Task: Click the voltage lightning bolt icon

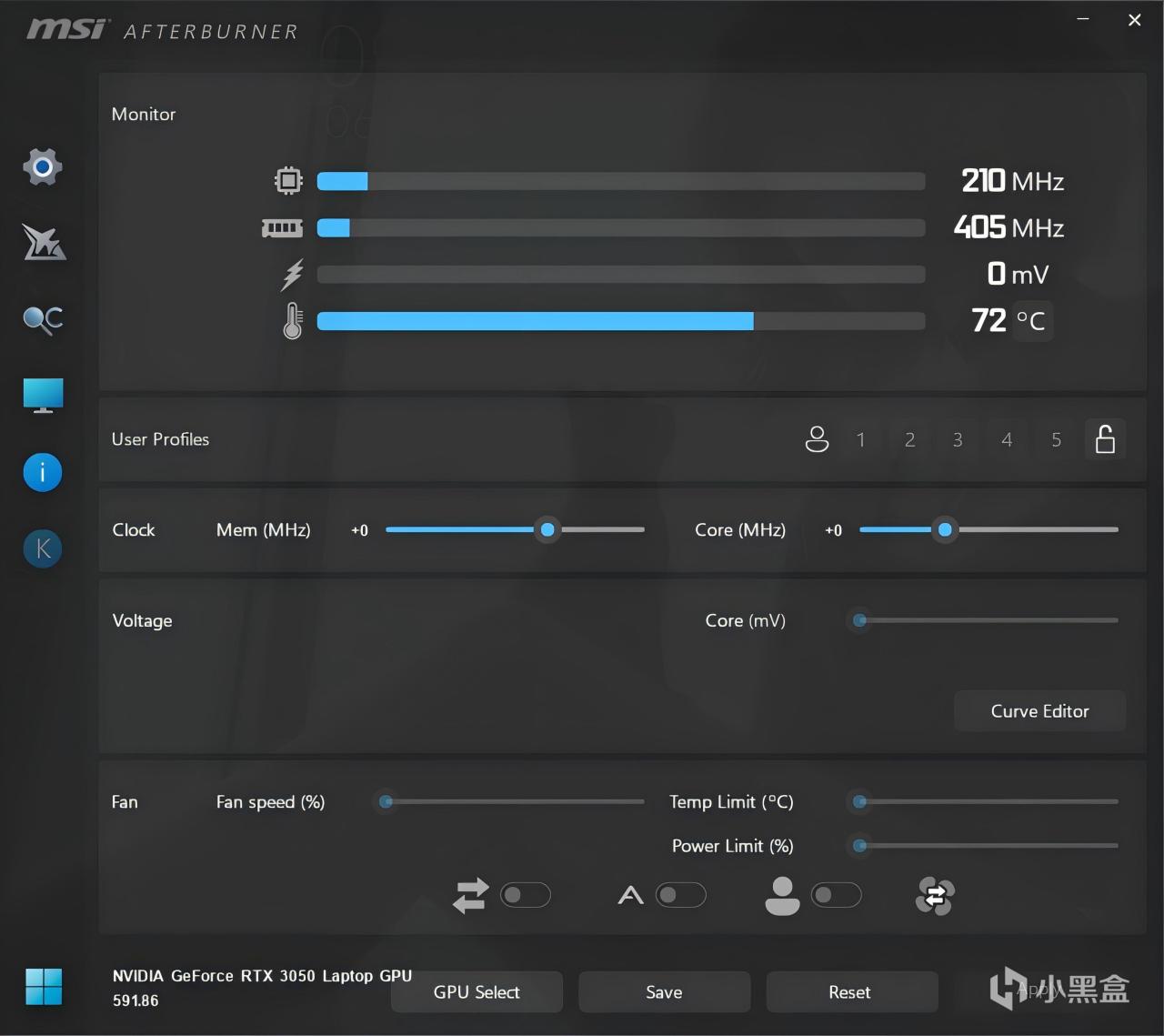Action: point(293,274)
